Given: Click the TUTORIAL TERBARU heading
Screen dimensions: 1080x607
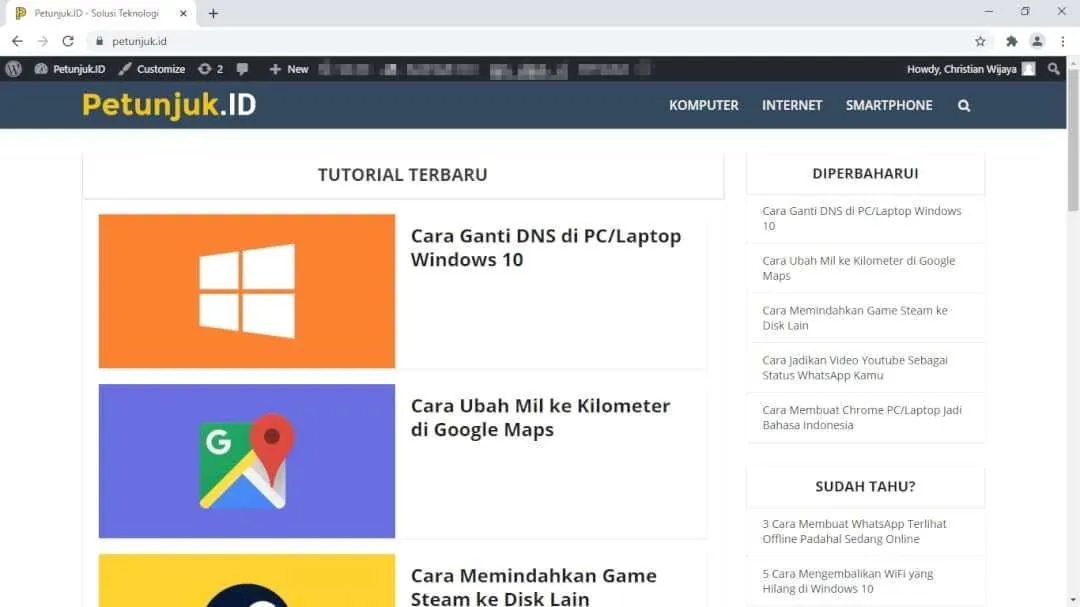Looking at the screenshot, I should point(402,174).
